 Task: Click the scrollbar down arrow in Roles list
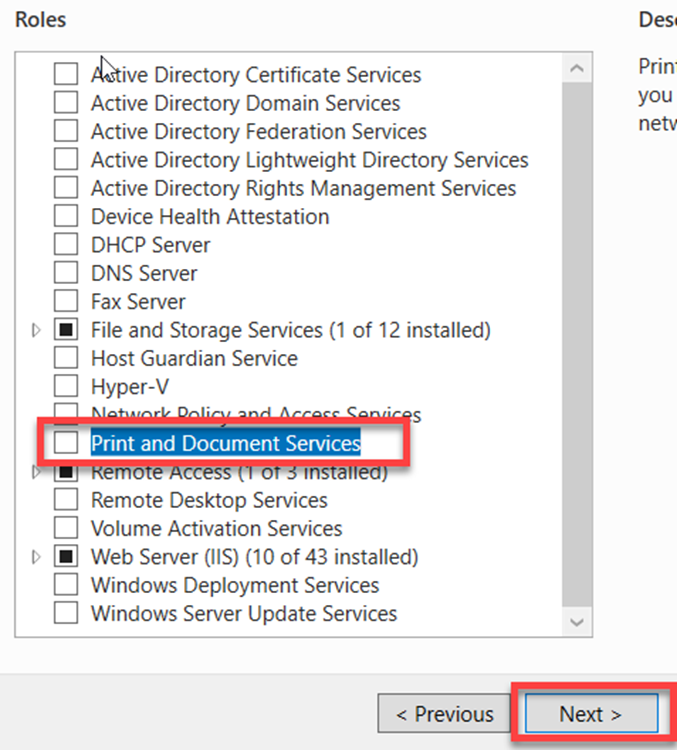click(577, 621)
